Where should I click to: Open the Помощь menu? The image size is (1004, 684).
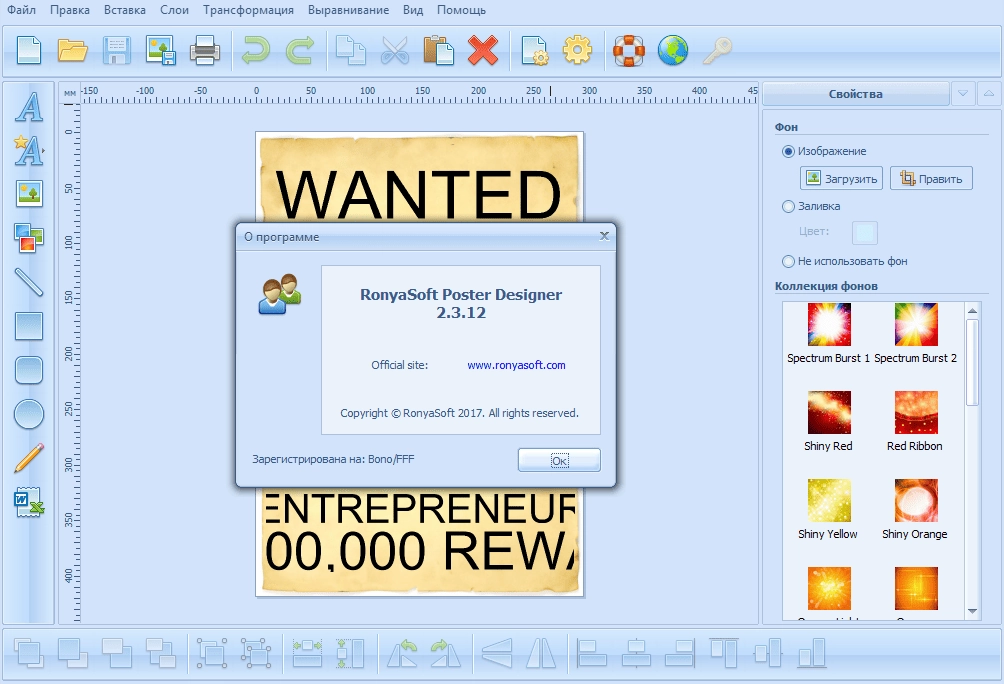[x=461, y=10]
